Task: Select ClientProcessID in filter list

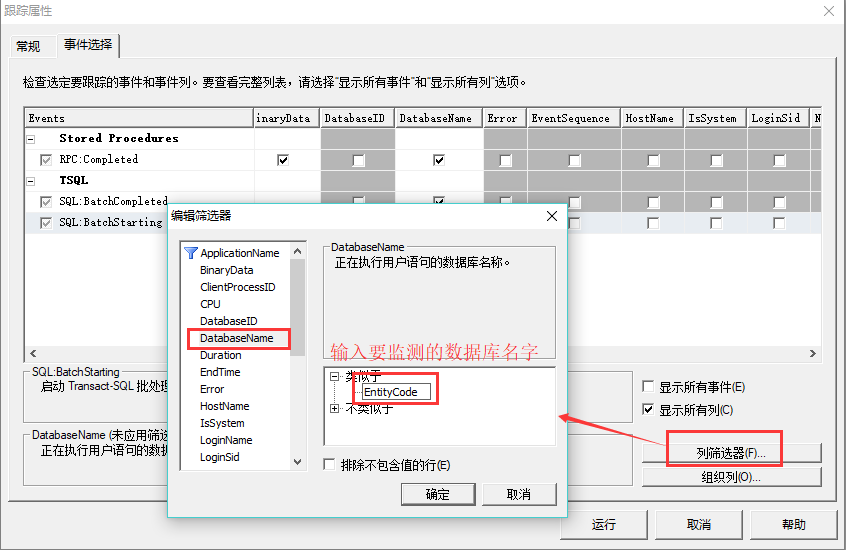Action: (237, 287)
